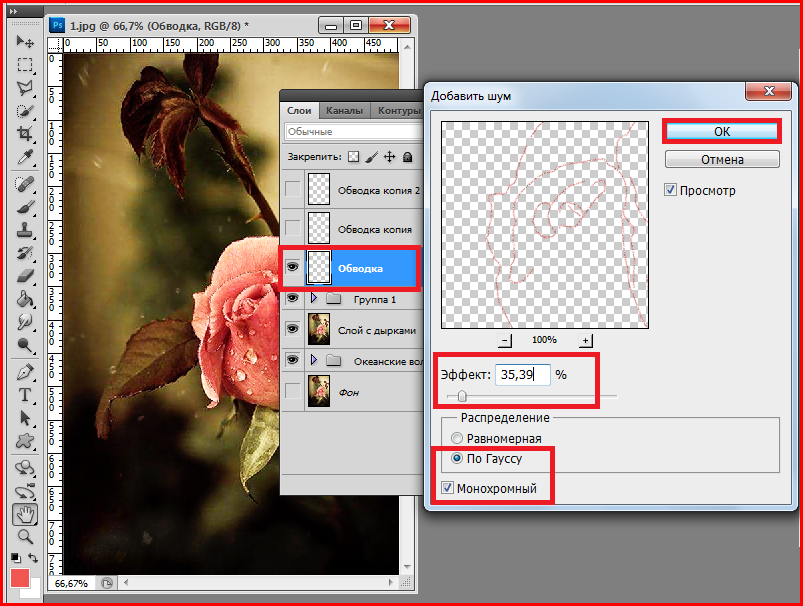Expand the Океанские волны group triangle
This screenshot has width=803, height=606.
point(314,360)
